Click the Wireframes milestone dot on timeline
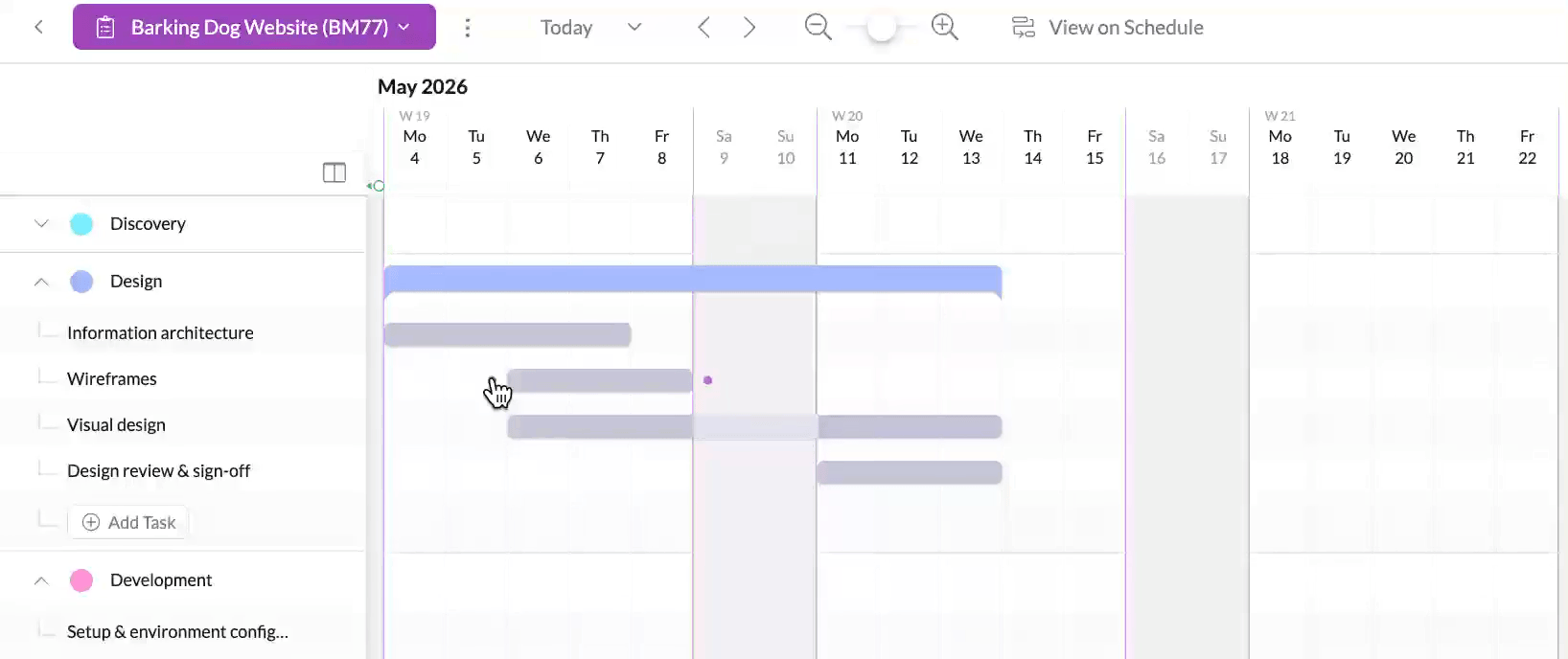The image size is (1568, 659). pos(707,380)
